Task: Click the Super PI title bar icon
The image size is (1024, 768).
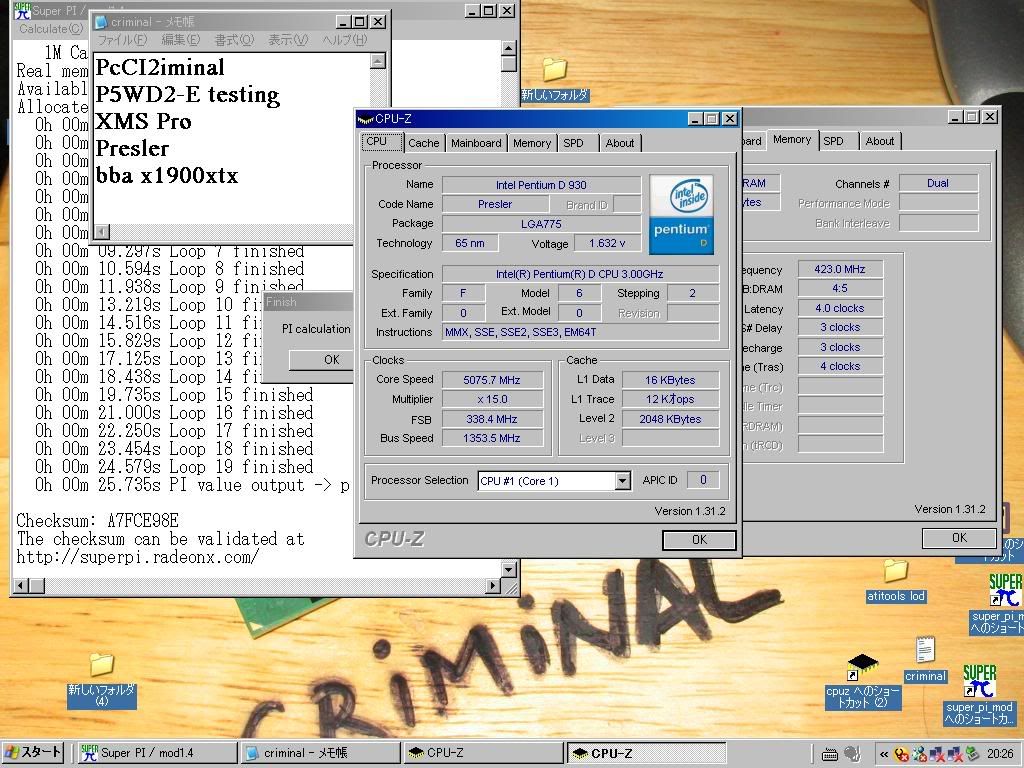Action: pyautogui.click(x=22, y=10)
